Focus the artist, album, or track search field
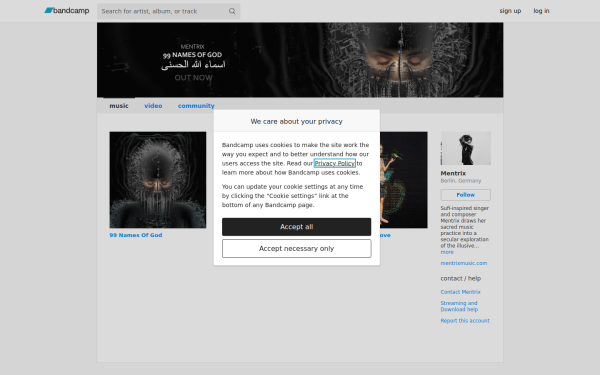The height and width of the screenshot is (375, 600). (168, 11)
